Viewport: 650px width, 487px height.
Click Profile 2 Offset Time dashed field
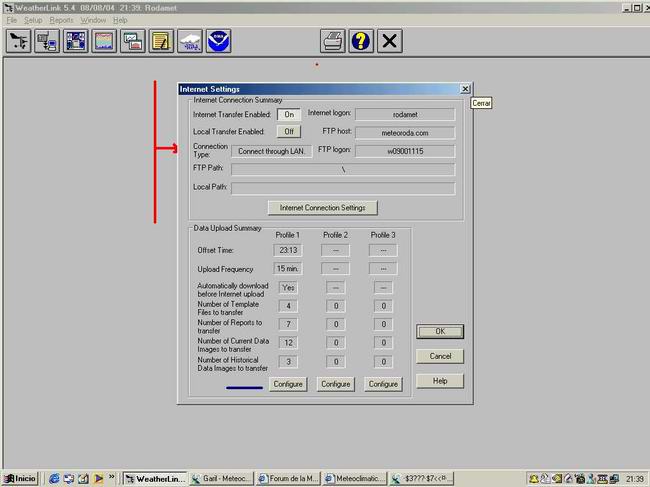pos(335,250)
